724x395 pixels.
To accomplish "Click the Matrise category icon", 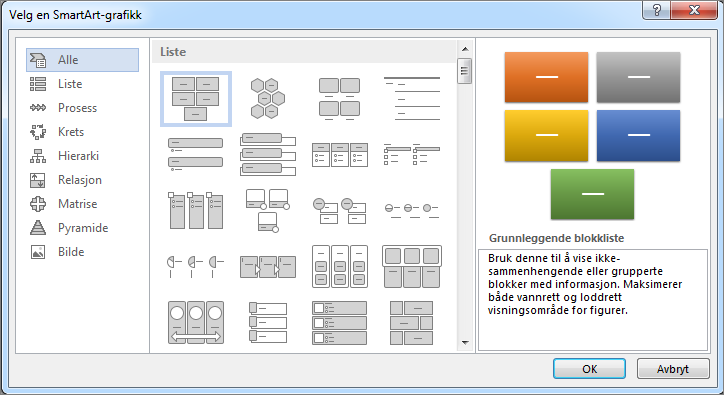I will coord(38,204).
